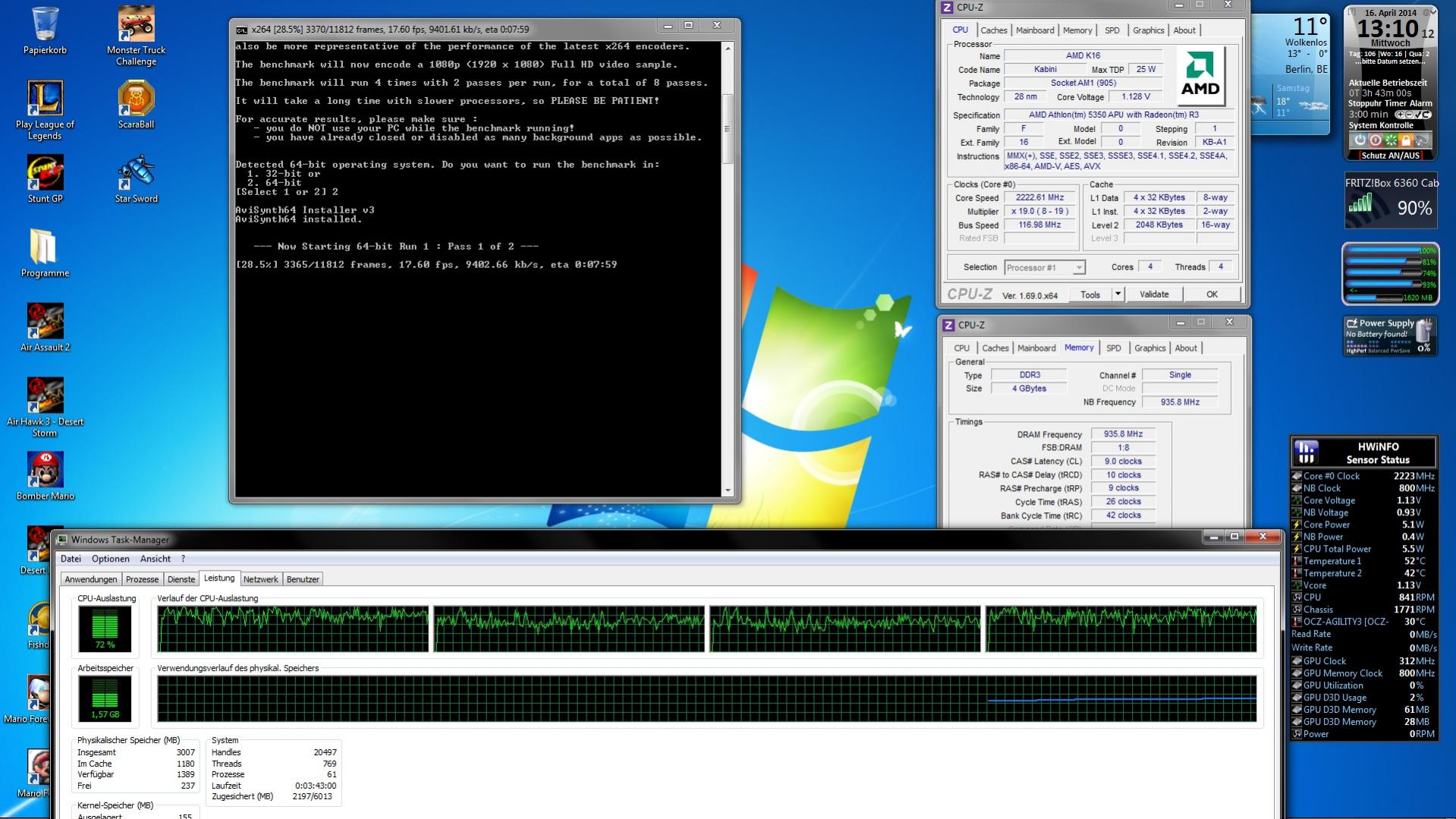Click the Tools button in CPU-Z
This screenshot has width=1456, height=819.
click(x=1090, y=295)
